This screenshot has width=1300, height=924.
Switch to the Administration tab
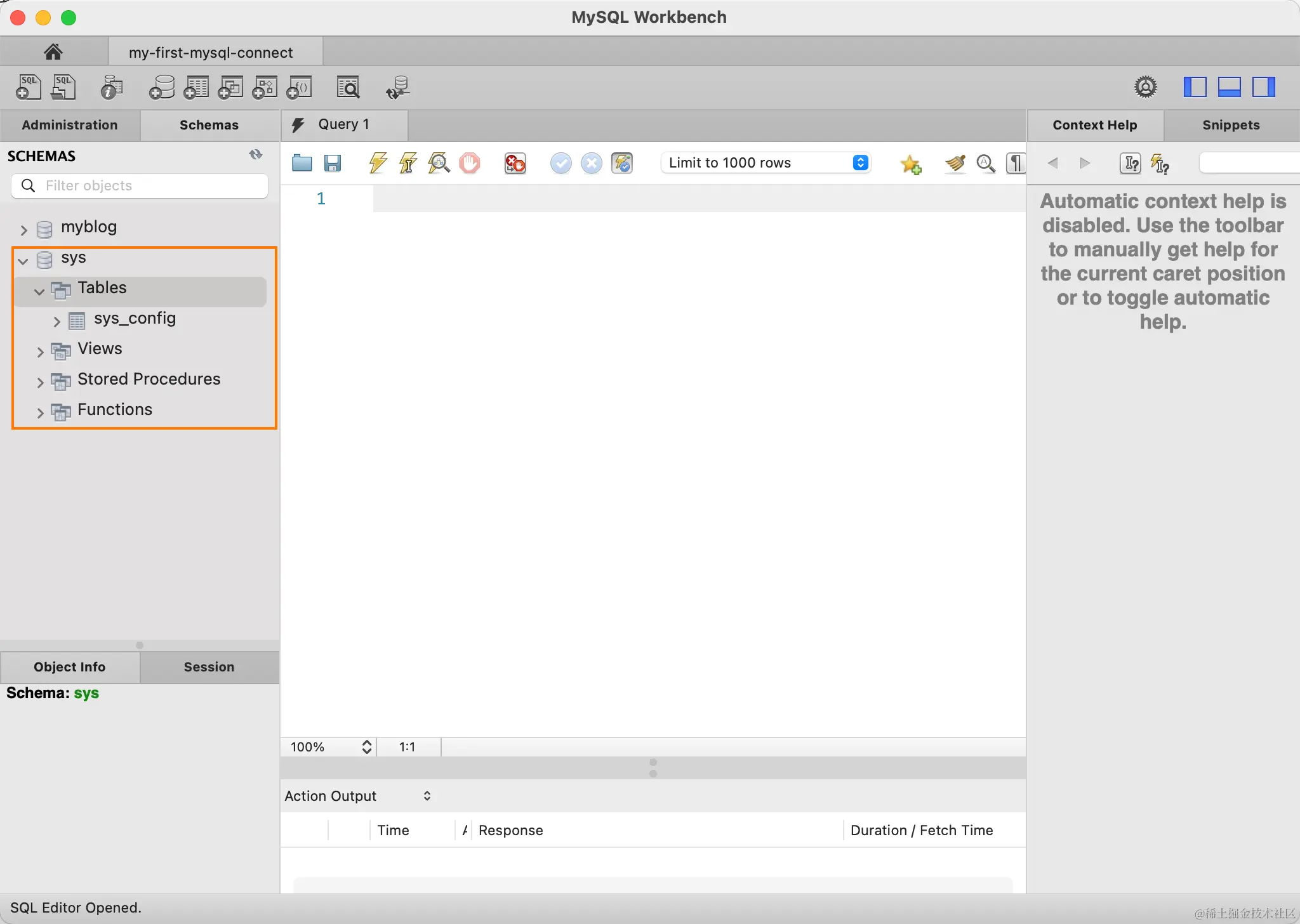pos(70,125)
